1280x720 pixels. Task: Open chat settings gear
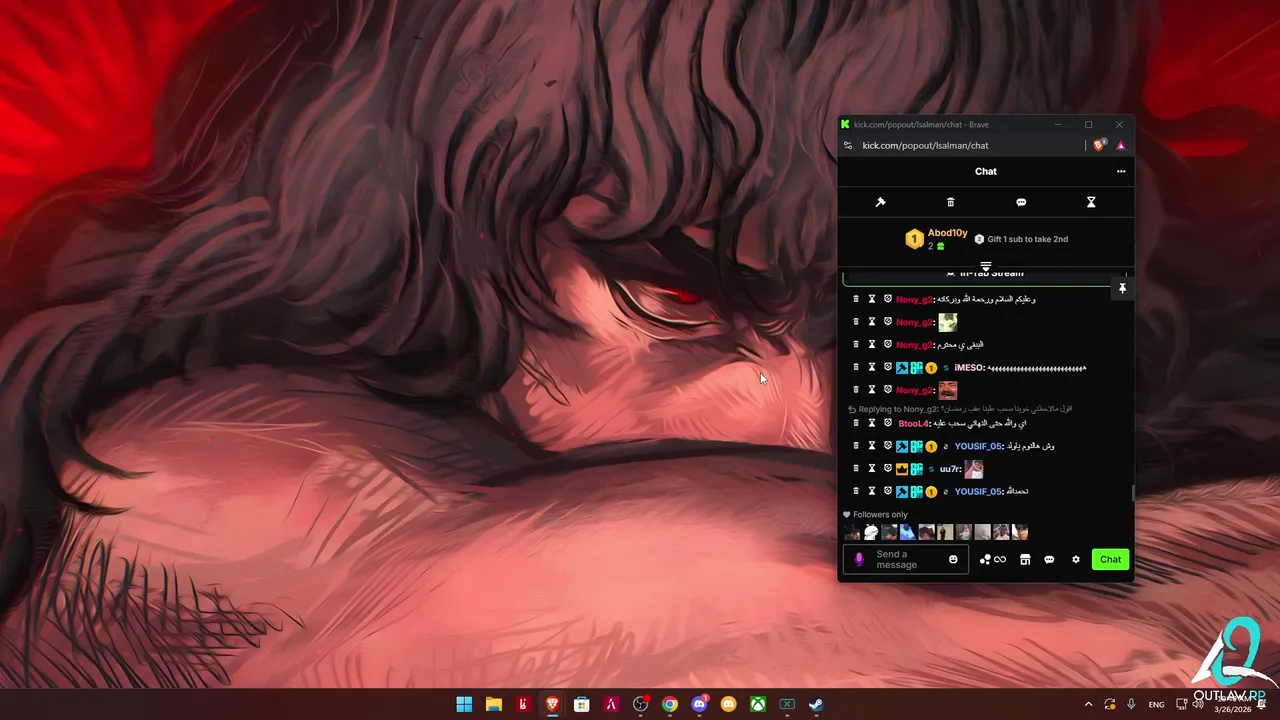(1076, 559)
